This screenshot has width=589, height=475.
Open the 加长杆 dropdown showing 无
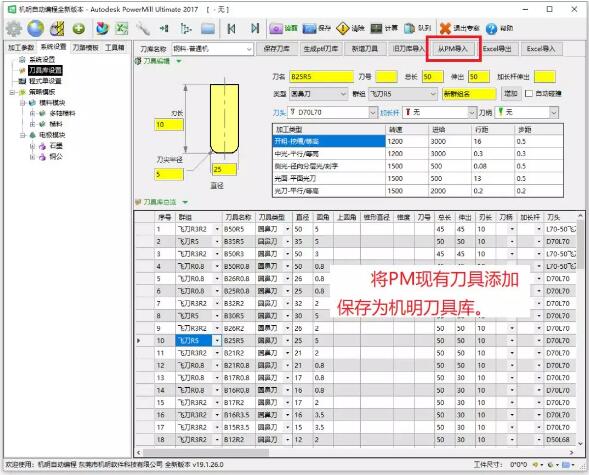click(439, 112)
